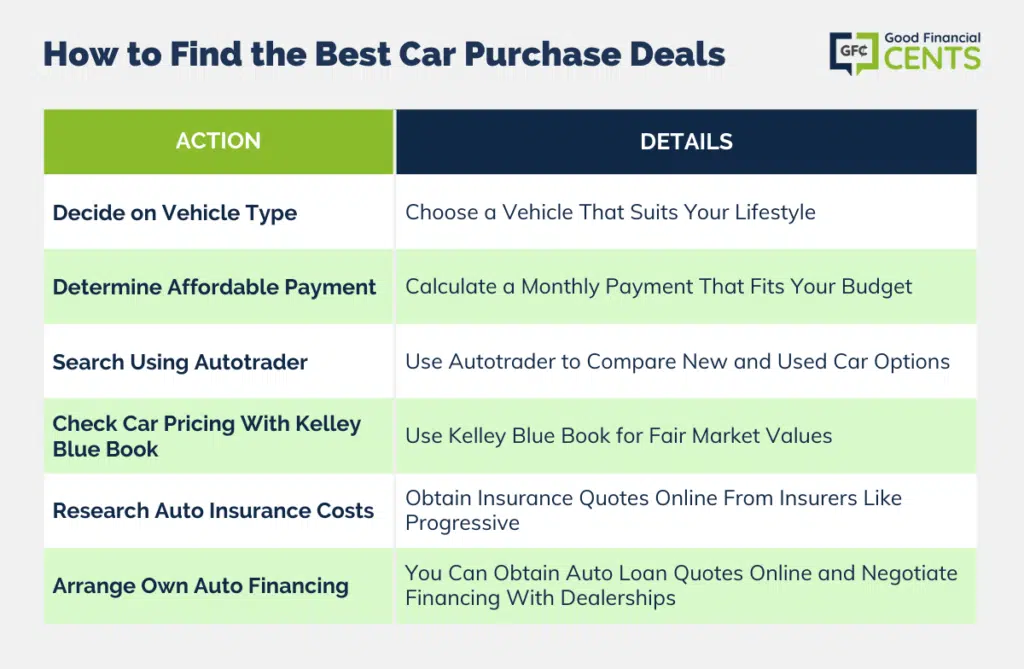The height and width of the screenshot is (669, 1024).
Task: Click the Research Auto Insurance Costs cell
Action: [213, 511]
